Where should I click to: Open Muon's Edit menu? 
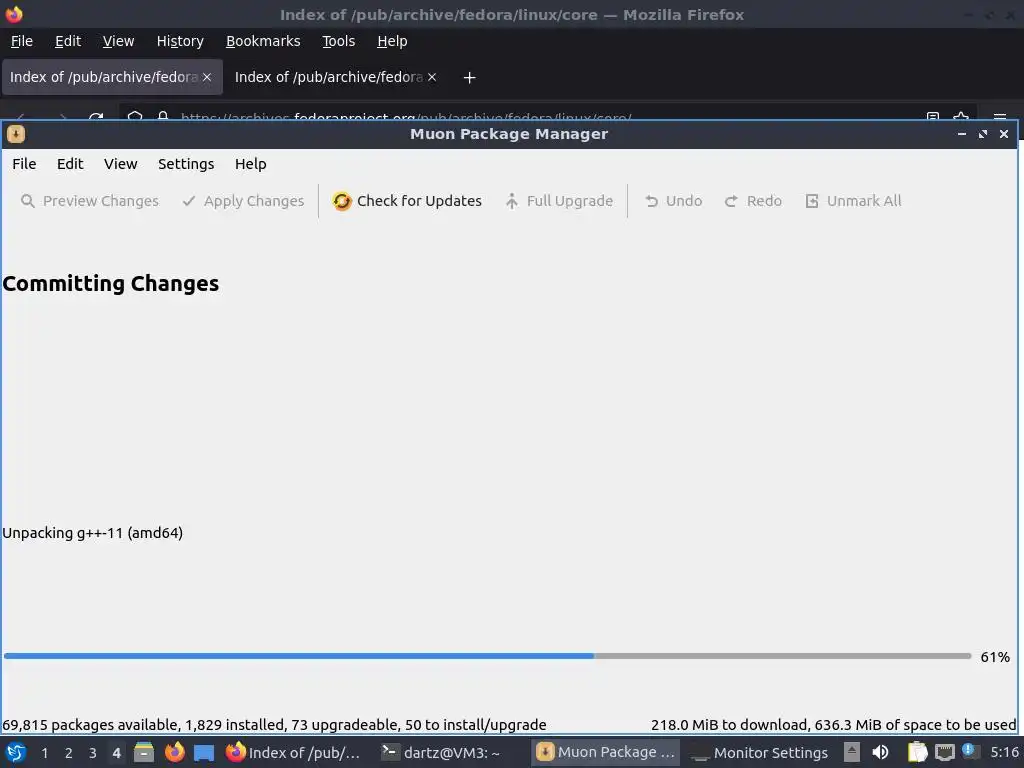click(x=70, y=164)
